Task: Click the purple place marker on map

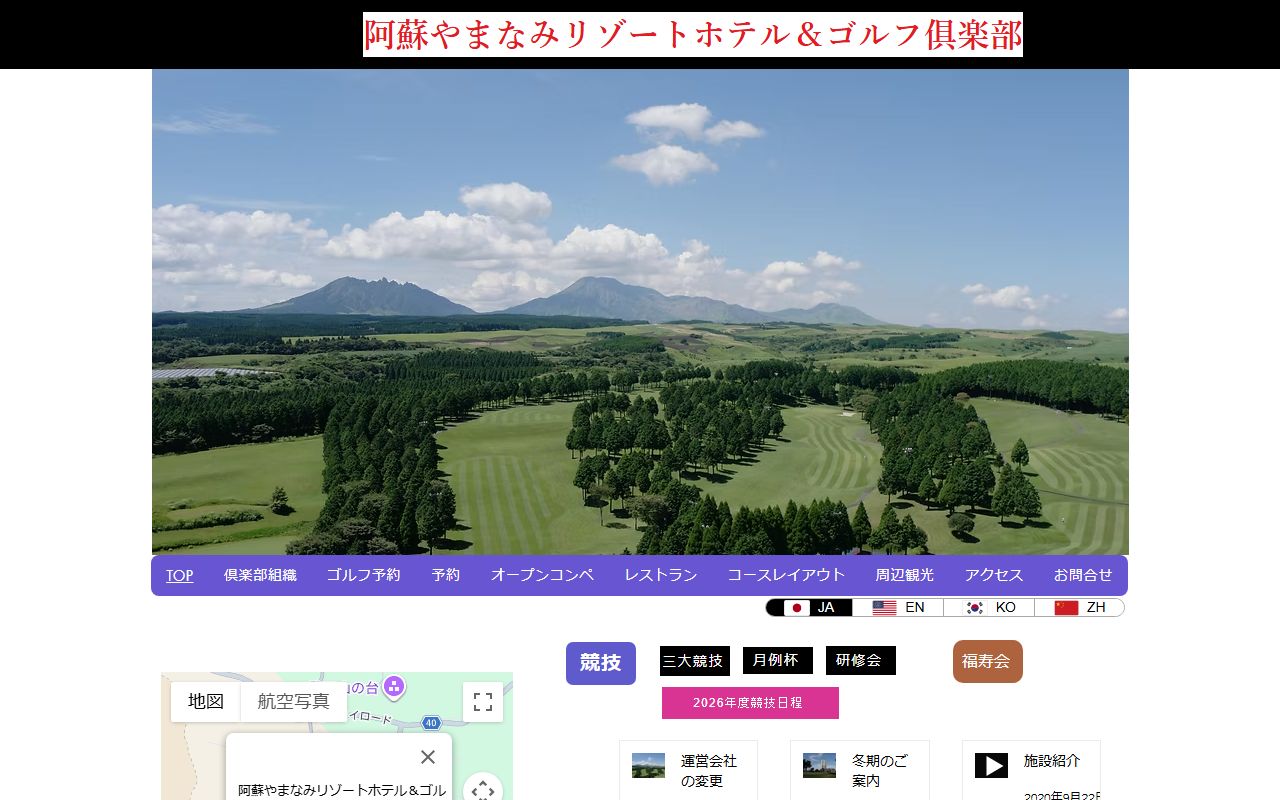Action: pyautogui.click(x=394, y=686)
